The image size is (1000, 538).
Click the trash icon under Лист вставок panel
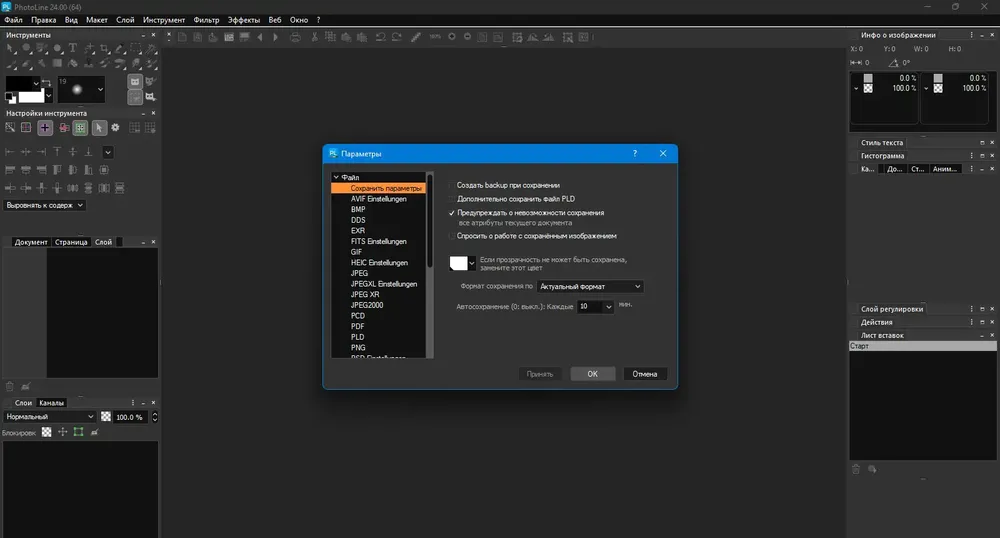(x=856, y=469)
